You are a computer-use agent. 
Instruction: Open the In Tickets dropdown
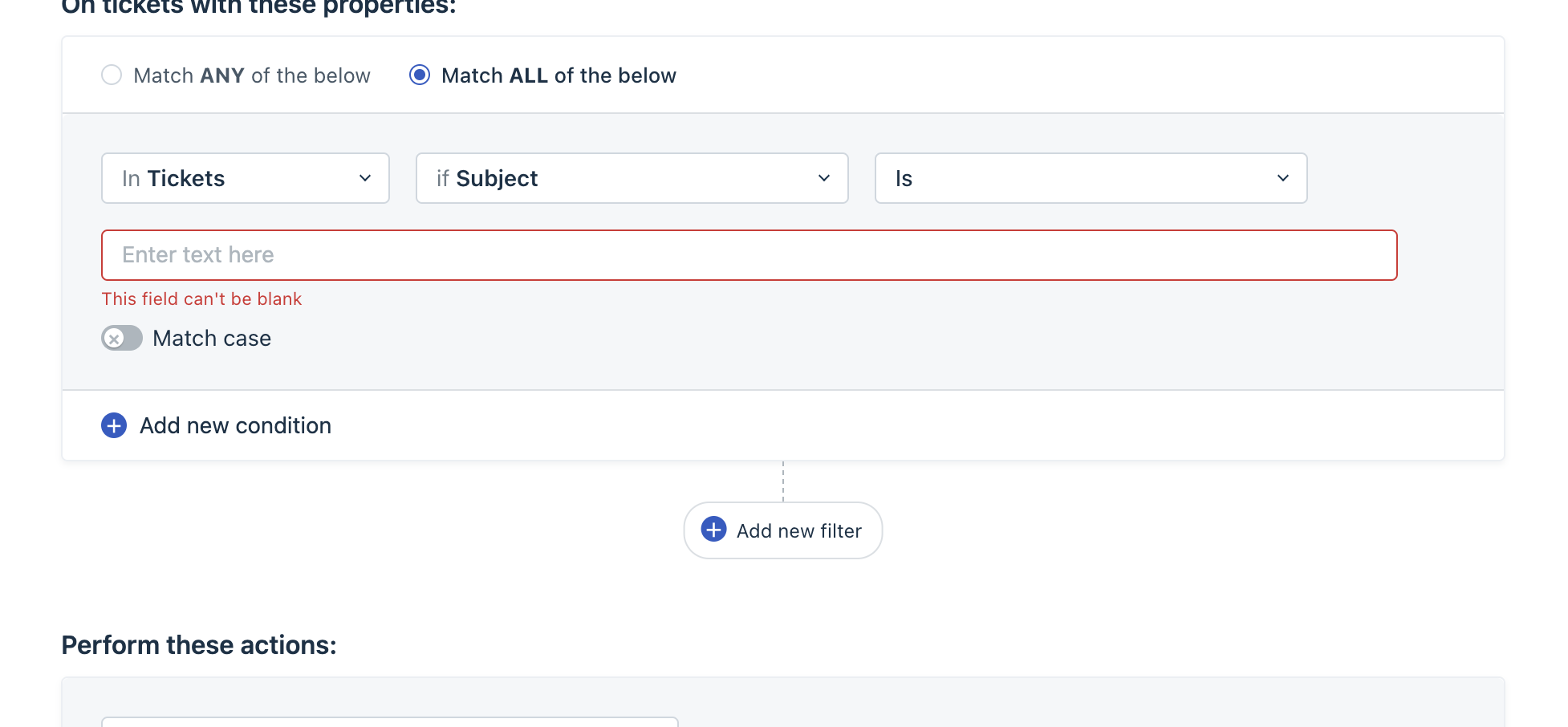click(x=246, y=178)
